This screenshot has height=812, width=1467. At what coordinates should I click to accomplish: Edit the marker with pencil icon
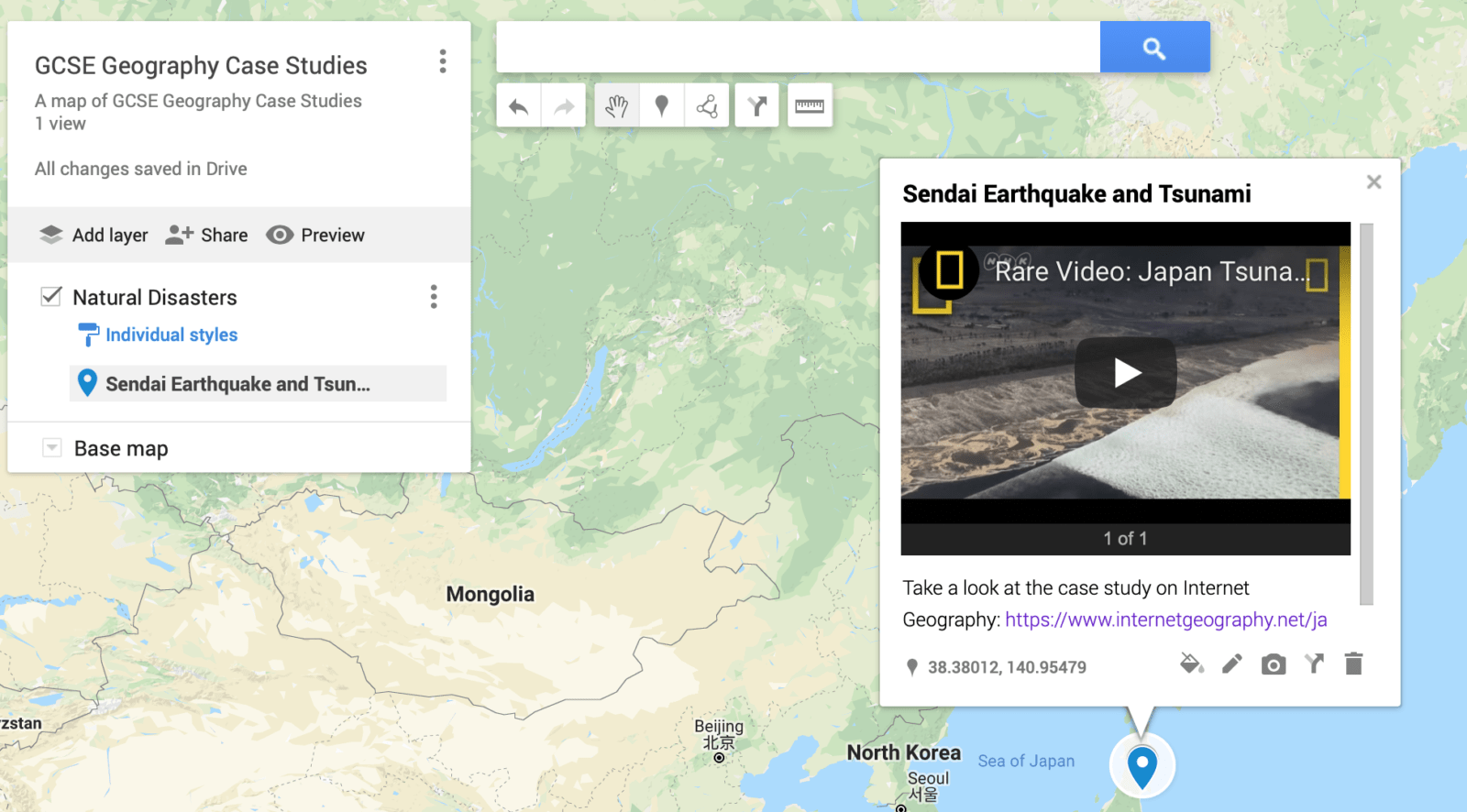pyautogui.click(x=1231, y=664)
